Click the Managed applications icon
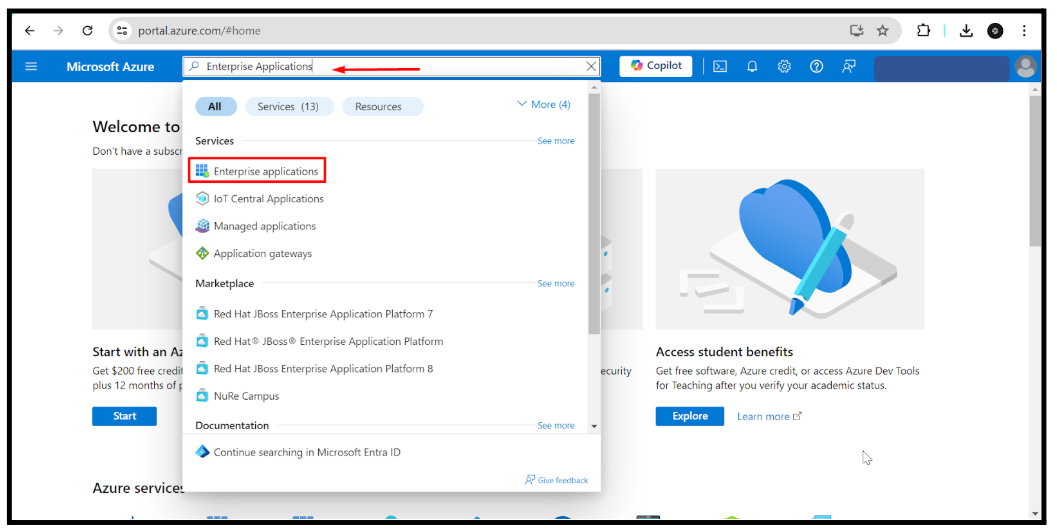This screenshot has height=532, width=1057. coord(202,227)
